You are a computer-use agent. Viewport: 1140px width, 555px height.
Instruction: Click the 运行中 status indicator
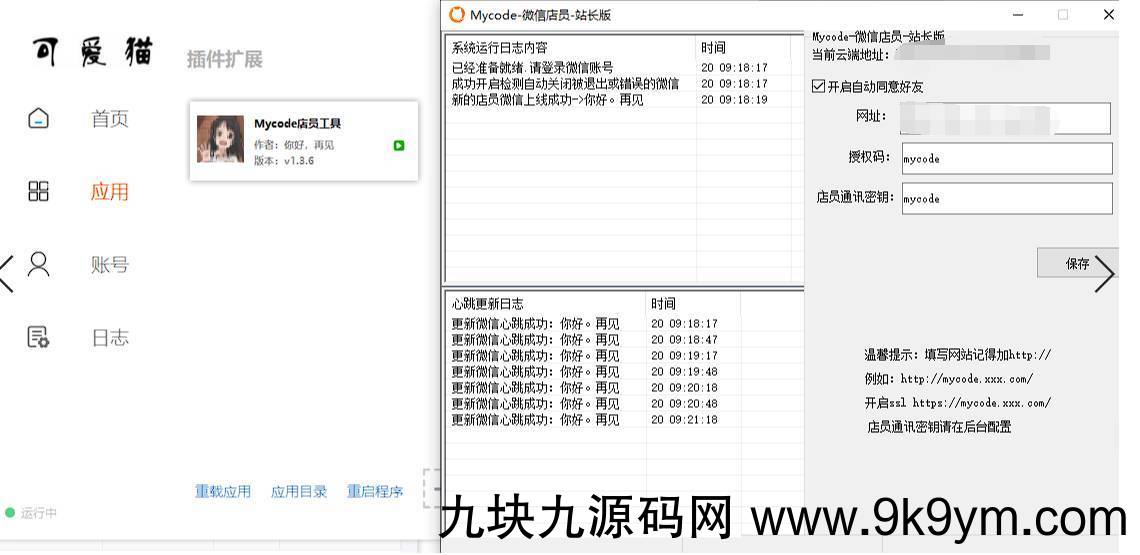click(x=31, y=513)
